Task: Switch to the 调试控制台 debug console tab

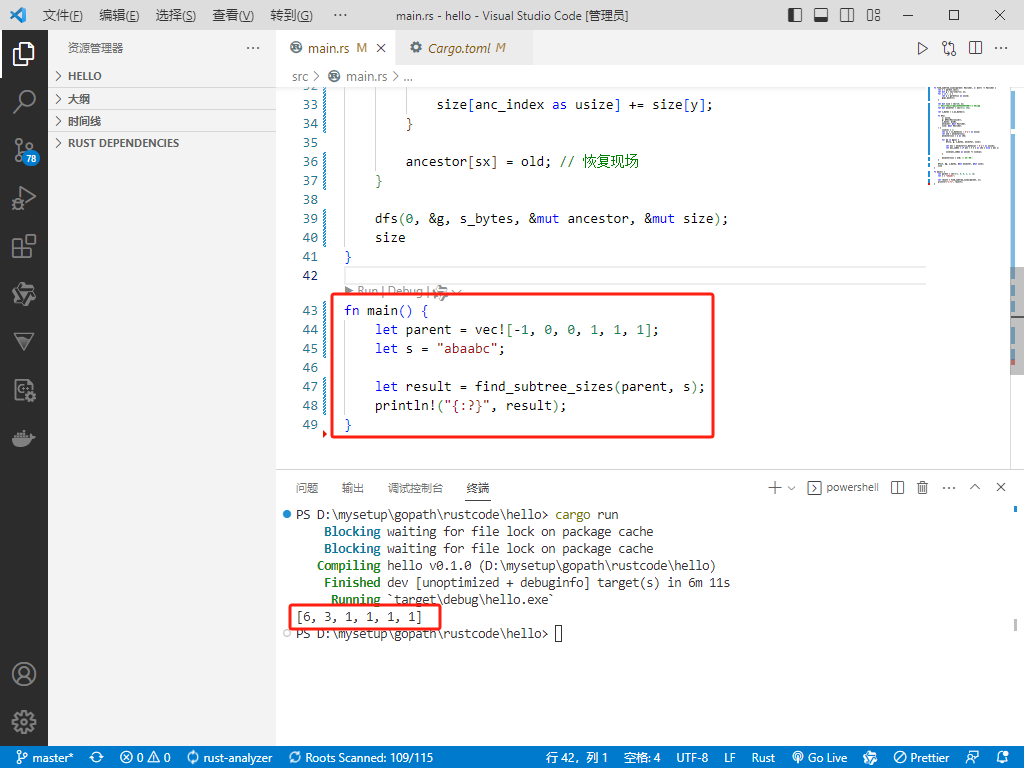Action: pos(415,488)
